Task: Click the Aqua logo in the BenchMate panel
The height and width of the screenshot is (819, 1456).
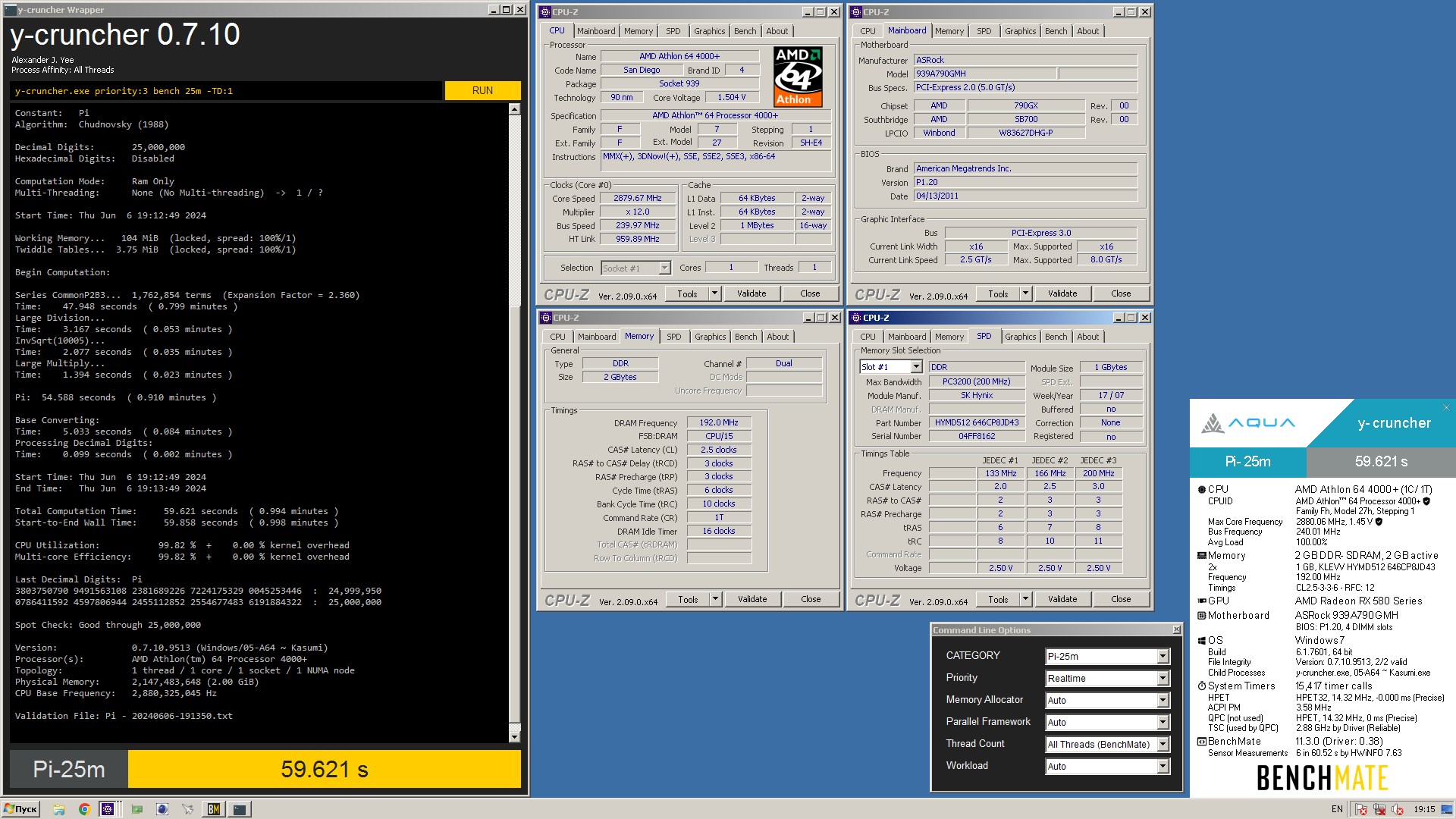Action: [x=1247, y=422]
